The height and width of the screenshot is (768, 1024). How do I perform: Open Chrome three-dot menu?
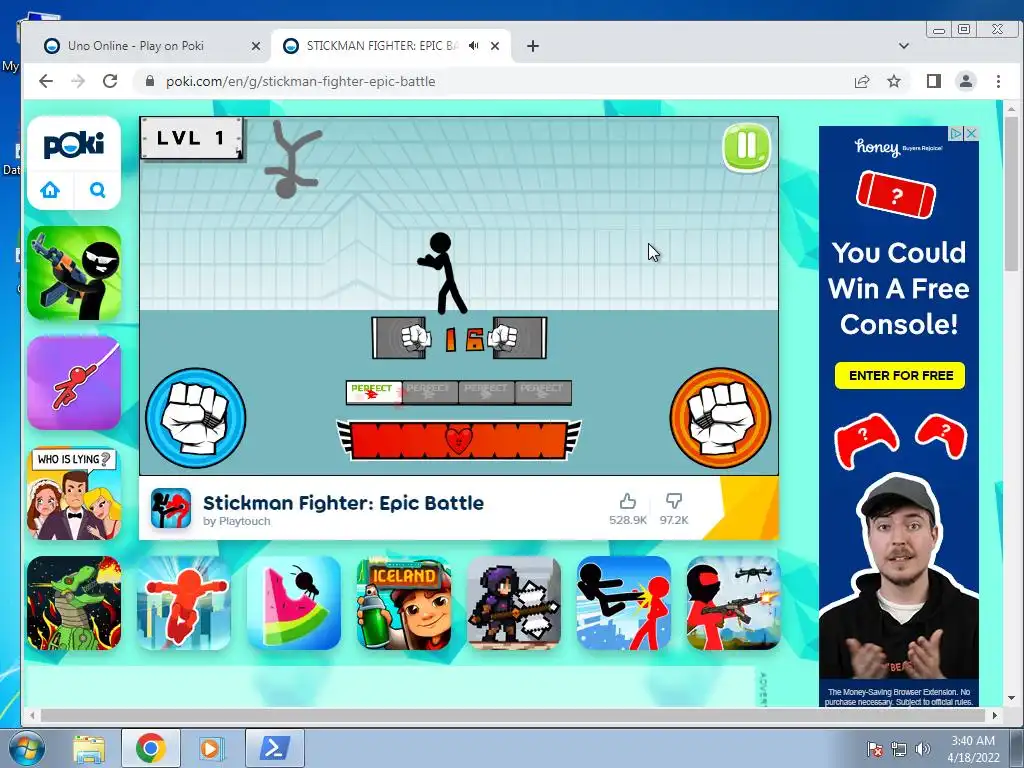tap(999, 81)
